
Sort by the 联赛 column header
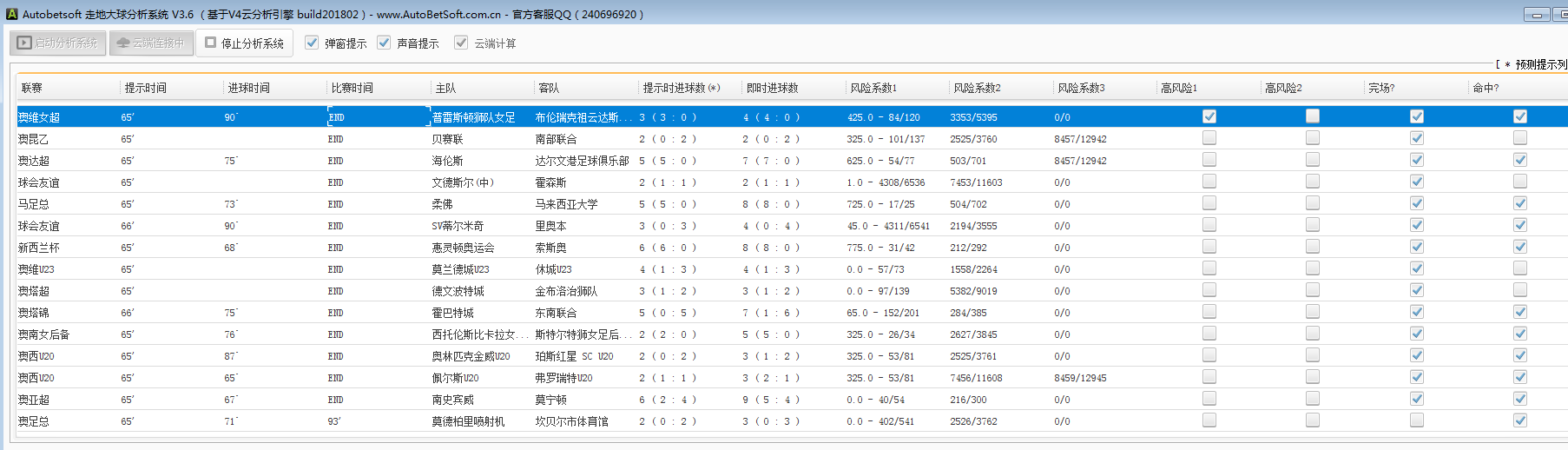(x=32, y=88)
